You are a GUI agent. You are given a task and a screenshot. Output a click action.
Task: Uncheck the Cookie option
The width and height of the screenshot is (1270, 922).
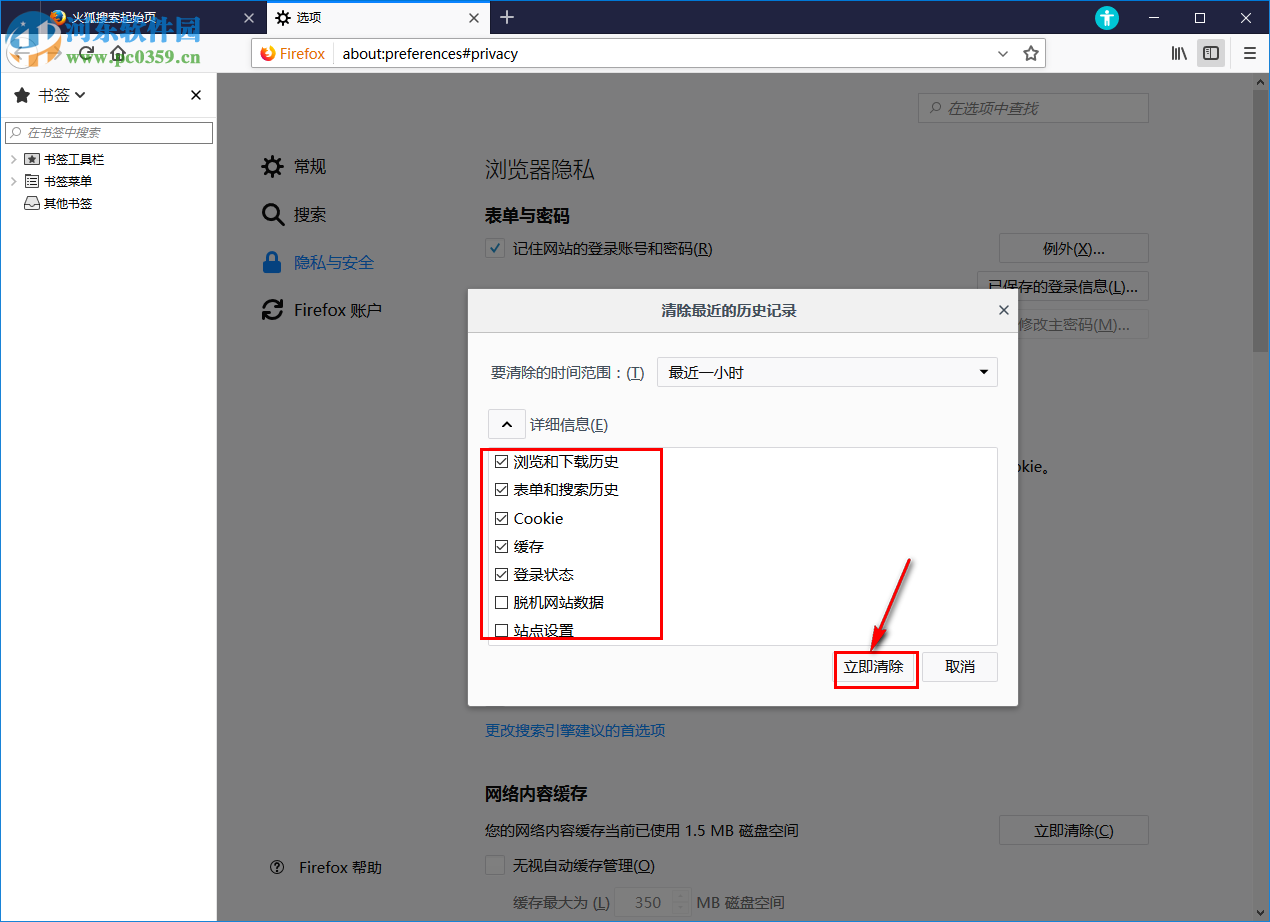tap(501, 518)
